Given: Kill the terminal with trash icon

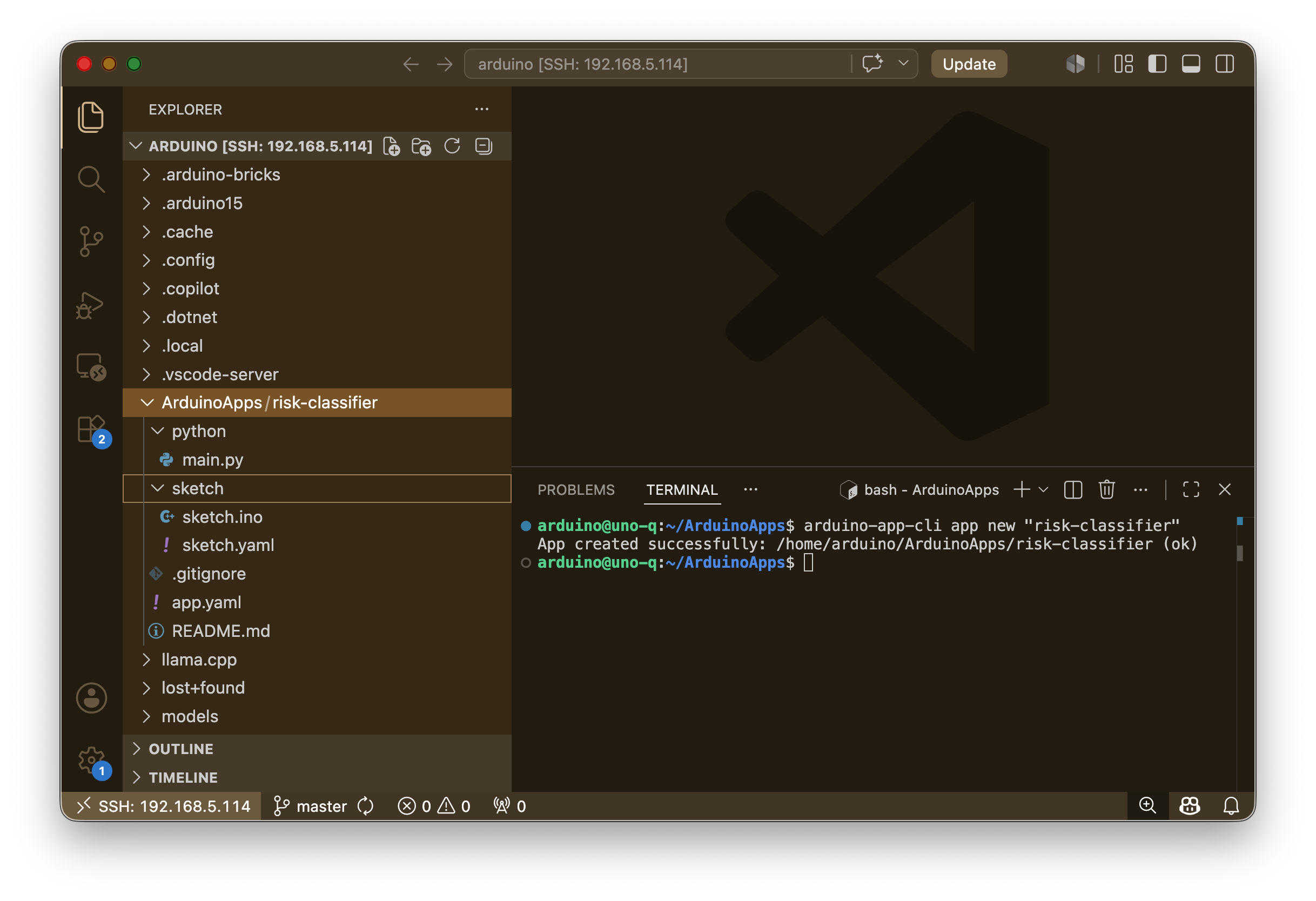Looking at the screenshot, I should point(1107,490).
